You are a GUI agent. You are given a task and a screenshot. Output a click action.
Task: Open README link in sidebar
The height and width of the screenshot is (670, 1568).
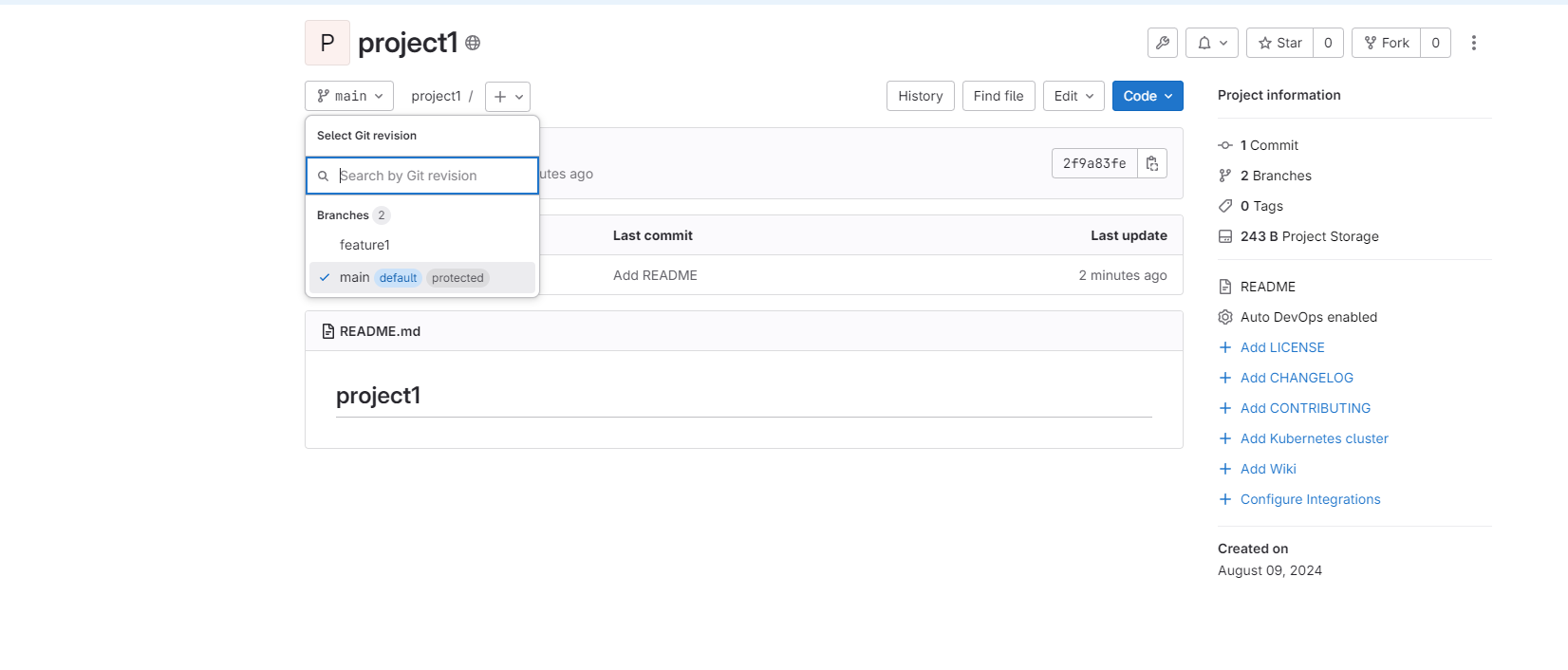coord(1268,287)
